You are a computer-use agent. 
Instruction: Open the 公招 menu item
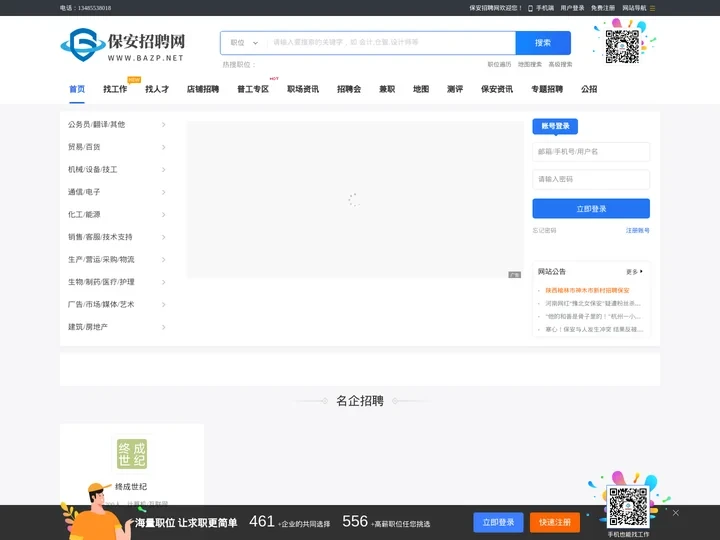tap(589, 89)
